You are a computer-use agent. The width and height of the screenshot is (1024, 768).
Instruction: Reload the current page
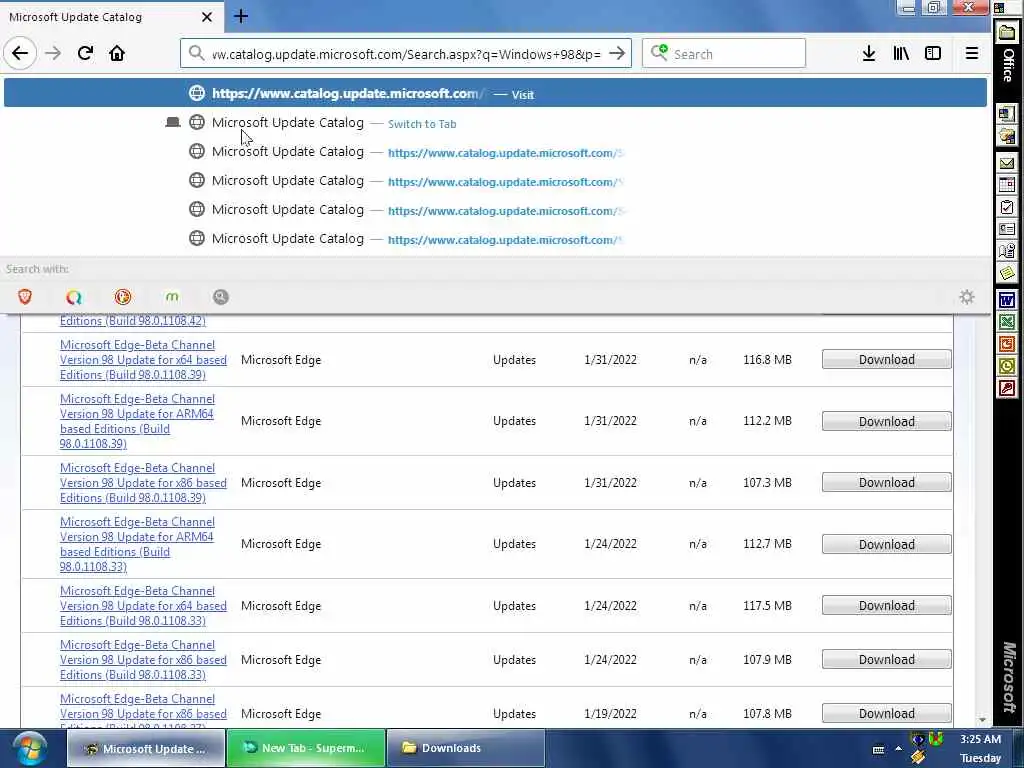pos(85,53)
